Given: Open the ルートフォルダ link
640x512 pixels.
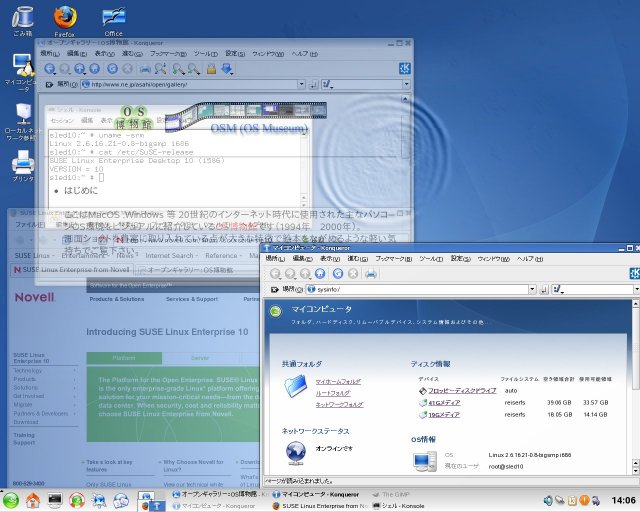Looking at the screenshot, I should [333, 393].
